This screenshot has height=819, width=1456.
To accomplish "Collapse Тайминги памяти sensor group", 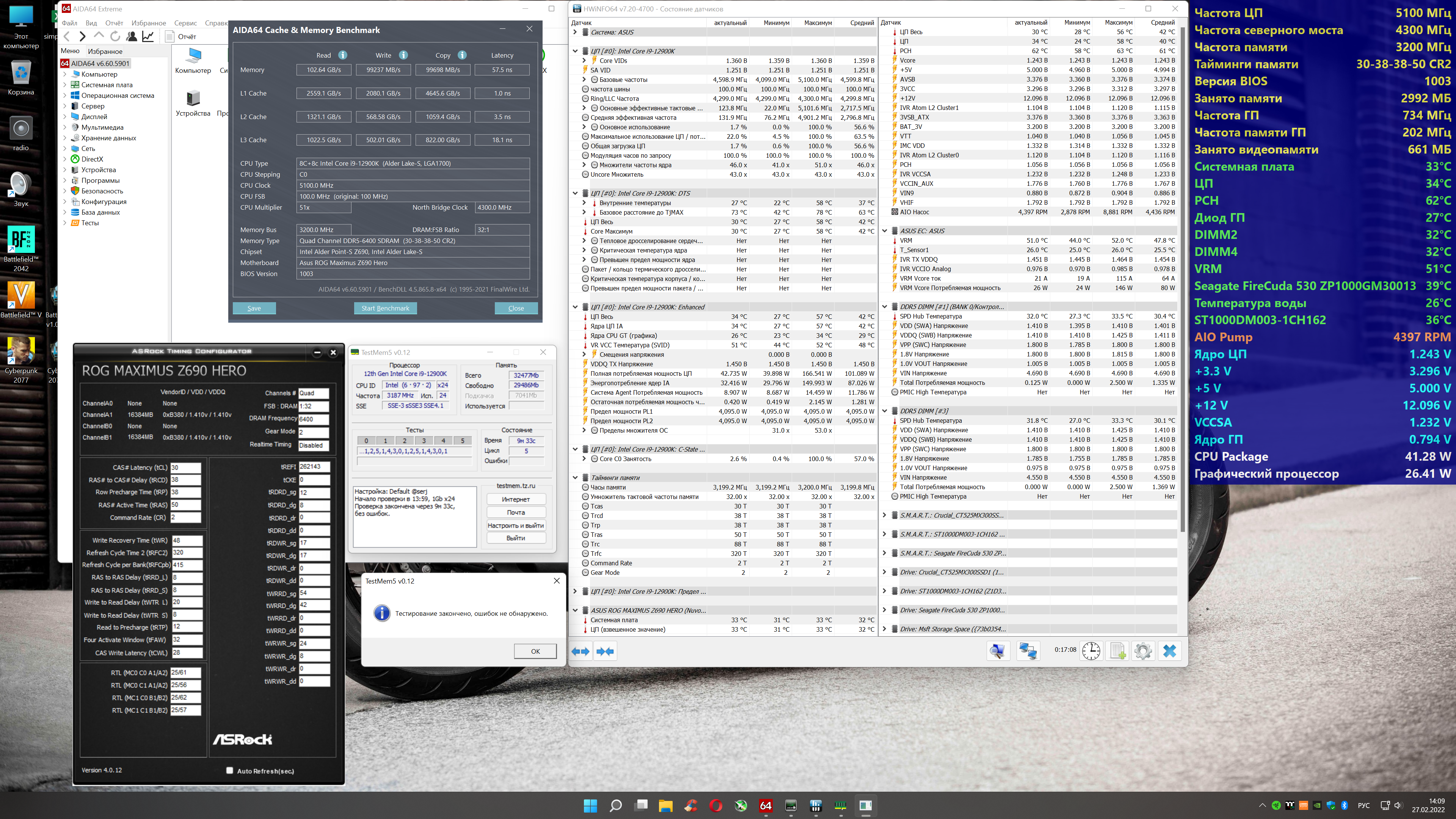I will 576,478.
